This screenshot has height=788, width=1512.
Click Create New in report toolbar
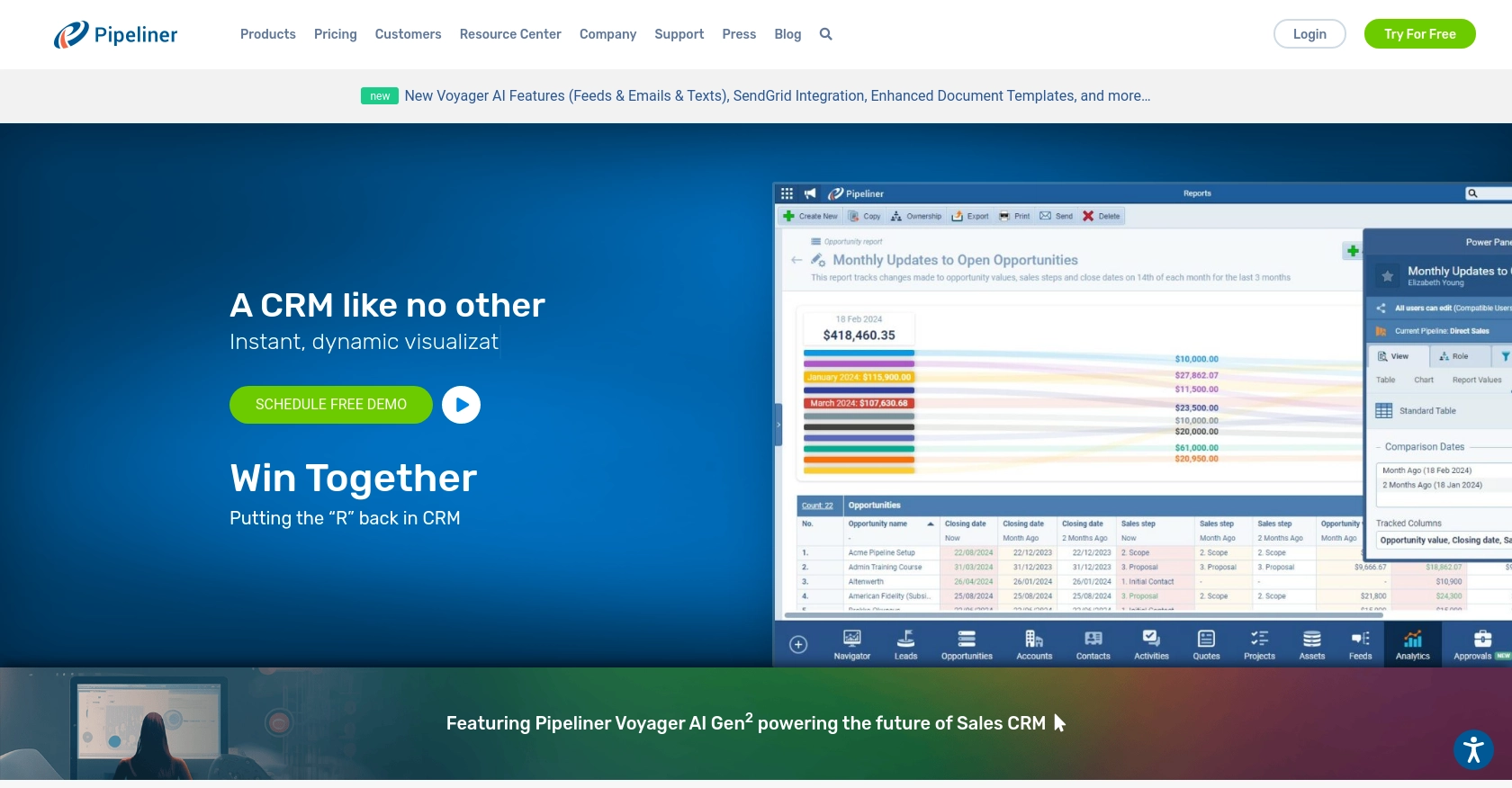810,216
